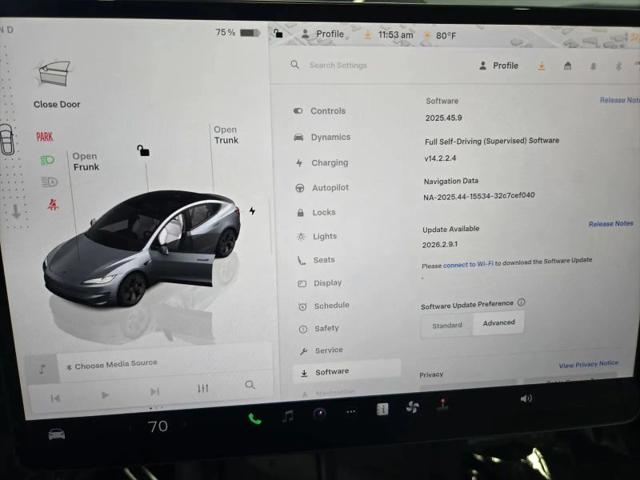640x480 pixels.
Task: Tap the car controls icon on bottom bar
Action: (x=56, y=434)
